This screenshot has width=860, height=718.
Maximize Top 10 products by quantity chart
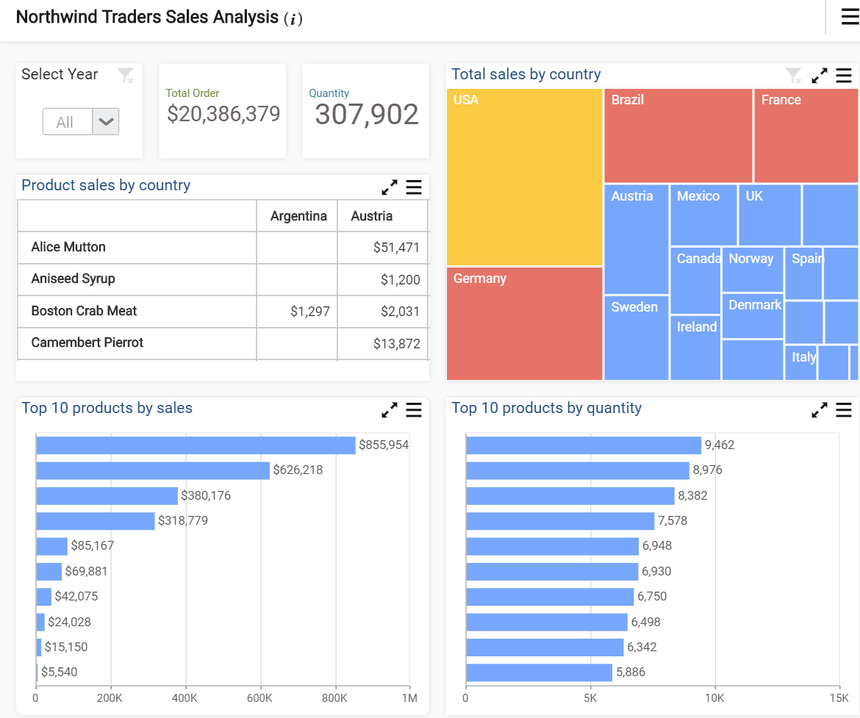[x=819, y=410]
